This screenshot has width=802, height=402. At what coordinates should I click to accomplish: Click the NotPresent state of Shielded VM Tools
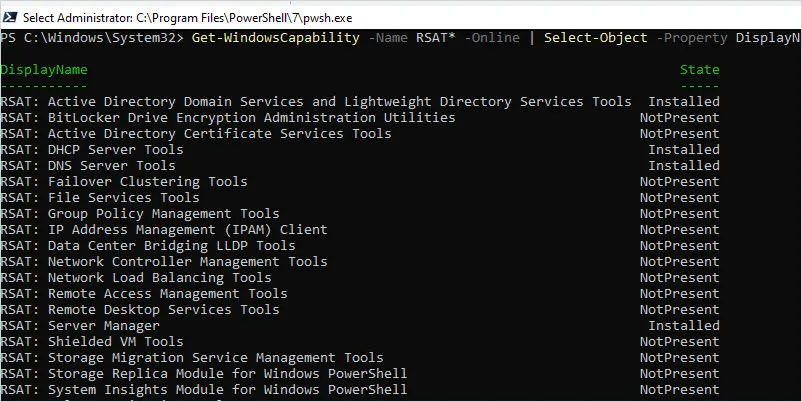[680, 342]
